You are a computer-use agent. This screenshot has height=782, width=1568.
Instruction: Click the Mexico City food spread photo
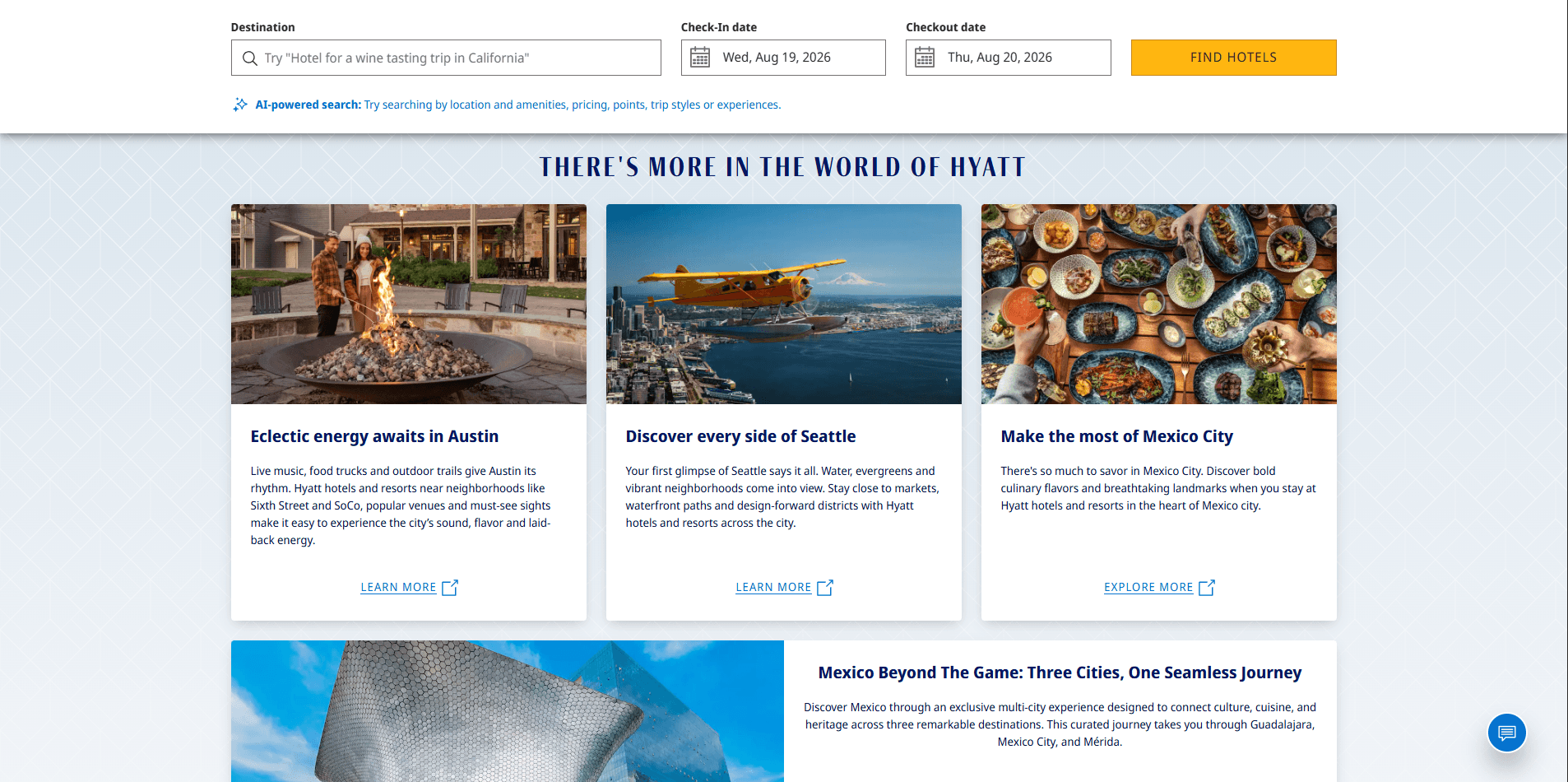1159,304
